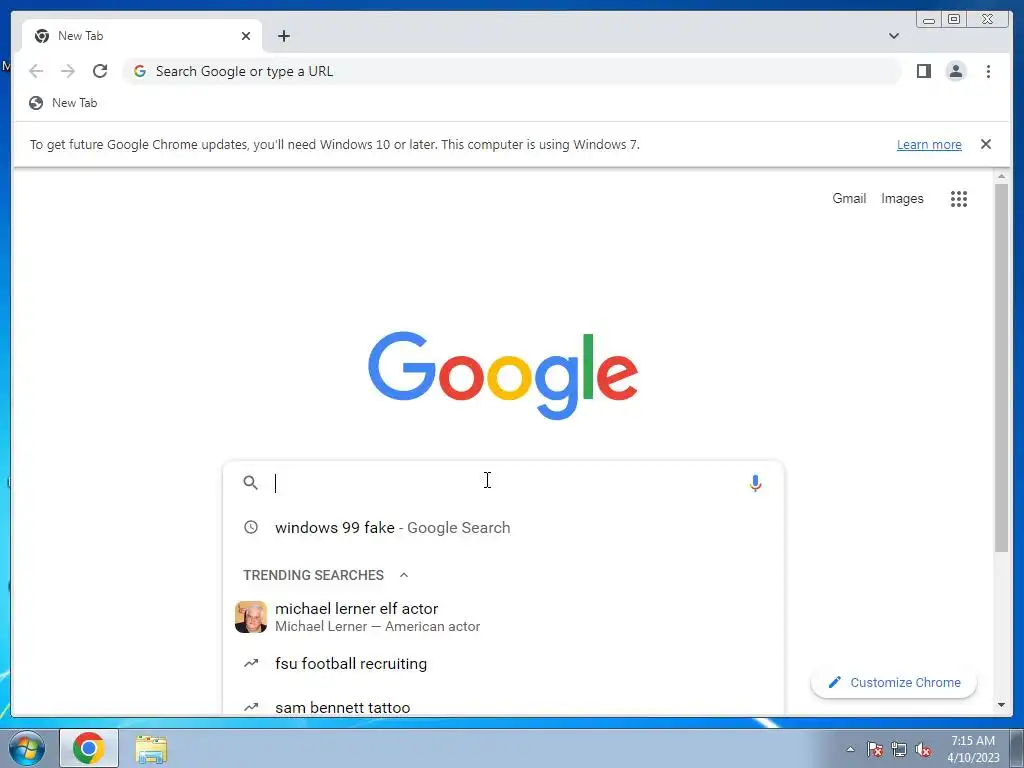This screenshot has height=768, width=1024.
Task: Open the Google apps grid
Action: [x=959, y=199]
